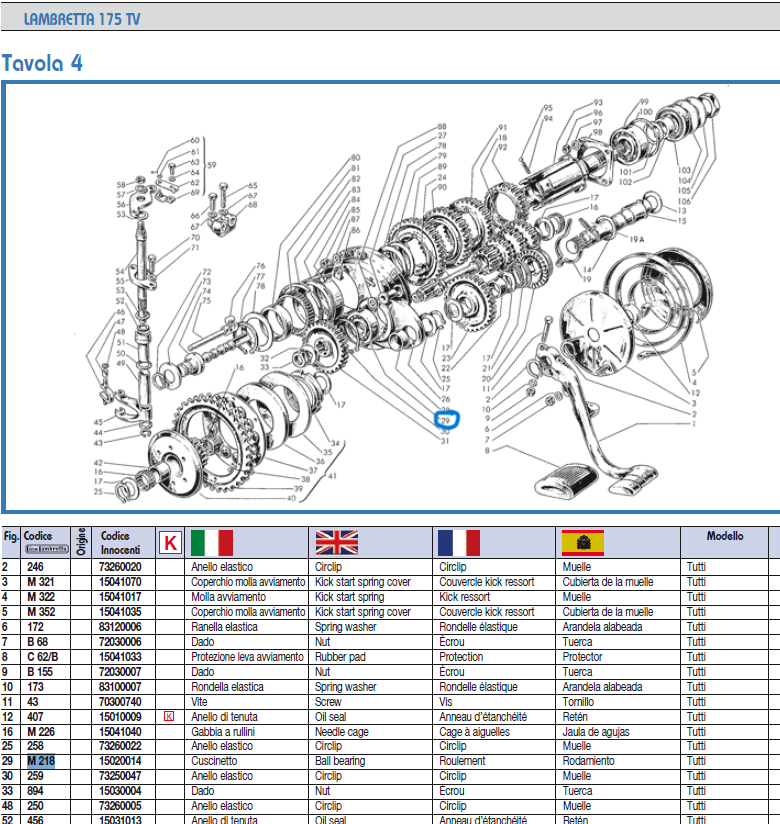The height and width of the screenshot is (824, 780).
Task: Click the B 68 code cell
Action: (37, 642)
